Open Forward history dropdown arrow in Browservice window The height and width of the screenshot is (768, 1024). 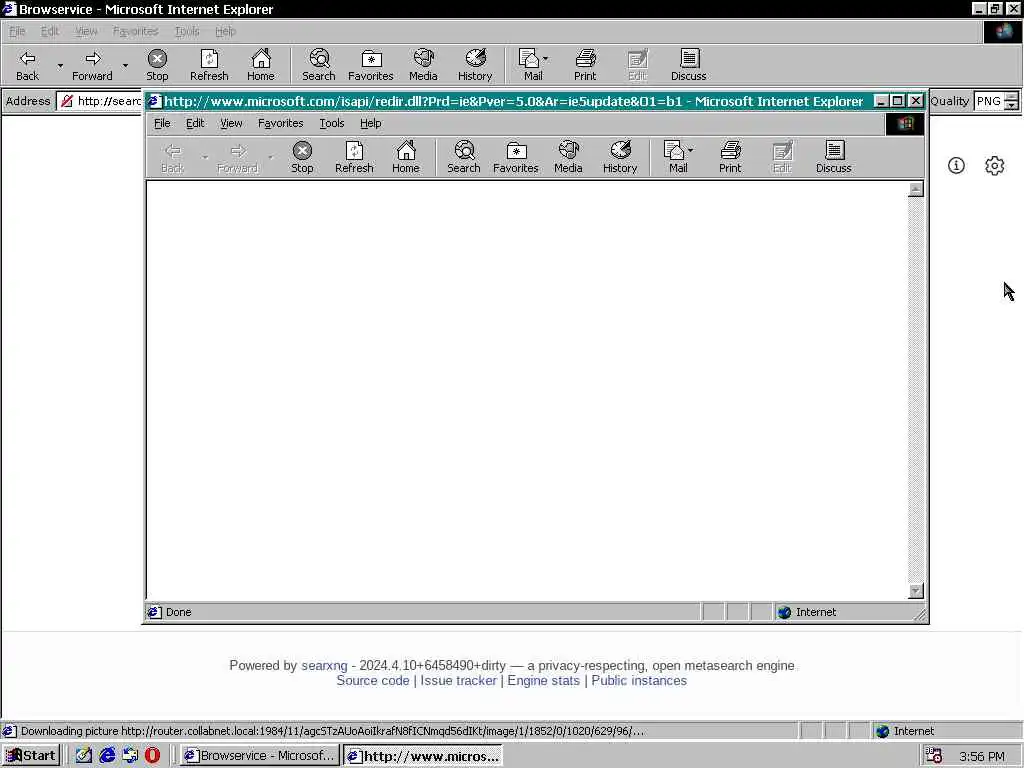[125, 65]
